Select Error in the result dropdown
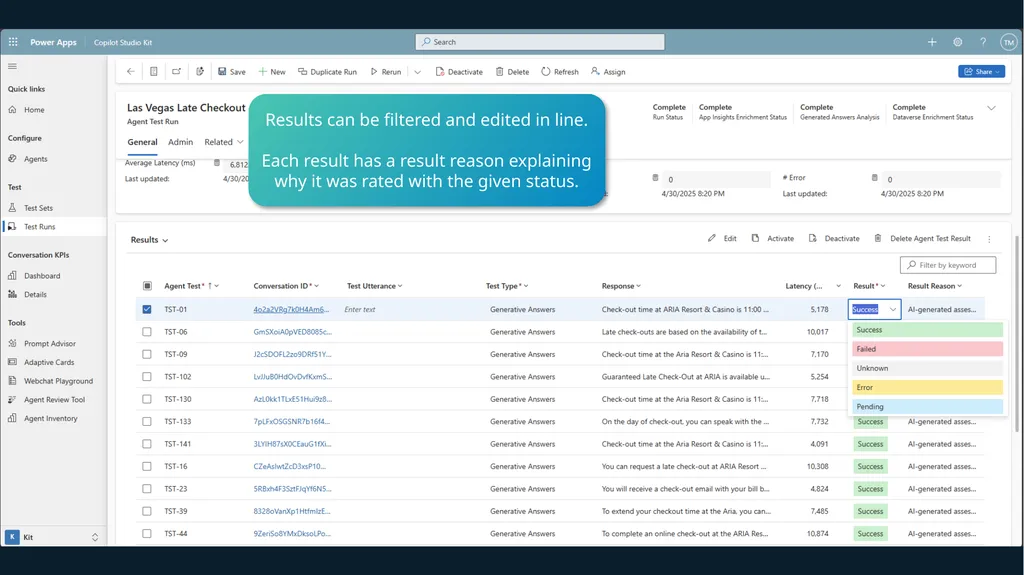This screenshot has width=1024, height=575. pyautogui.click(x=927, y=387)
